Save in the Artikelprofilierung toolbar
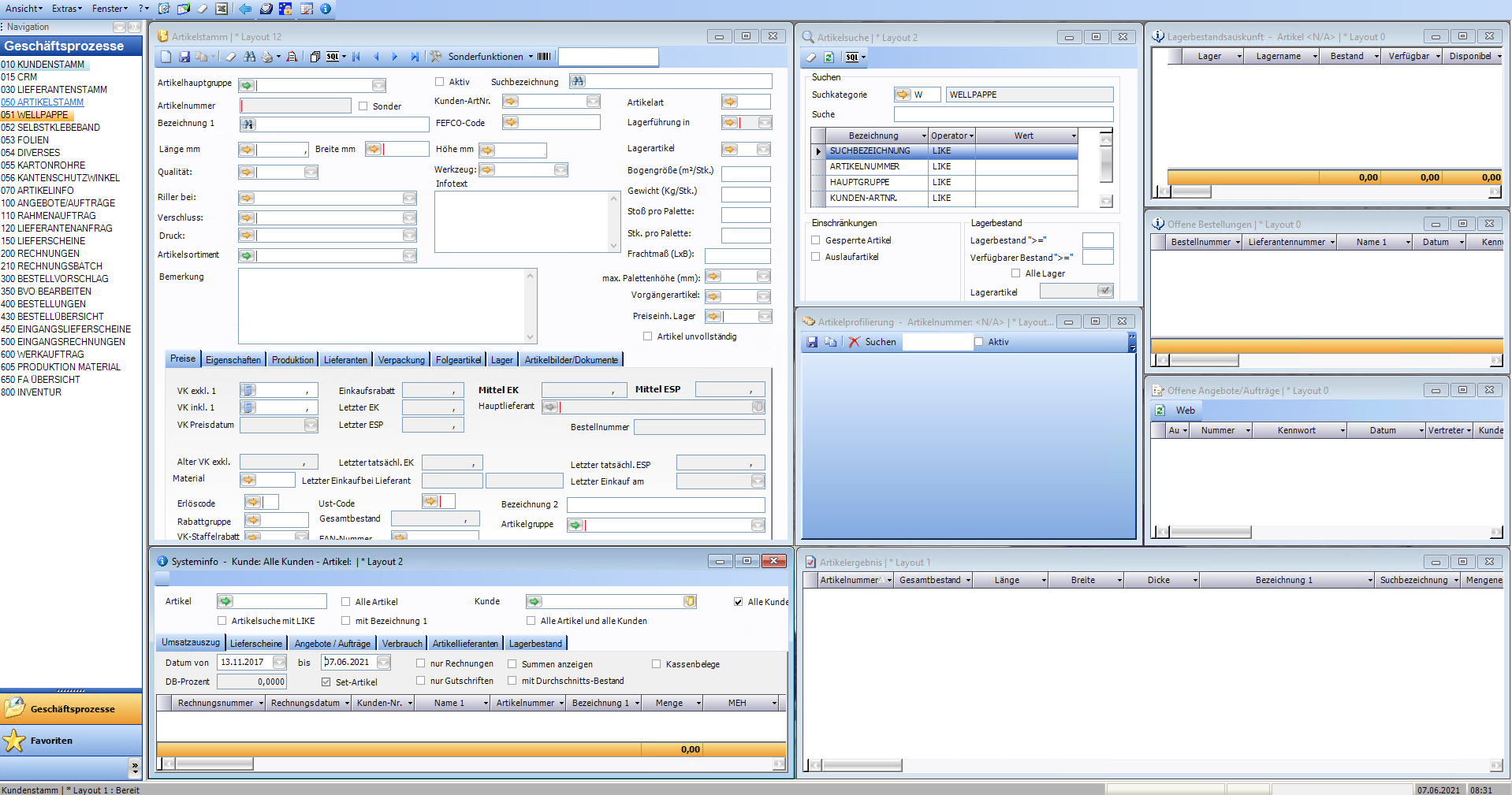Image resolution: width=1512 pixels, height=795 pixels. [x=813, y=342]
